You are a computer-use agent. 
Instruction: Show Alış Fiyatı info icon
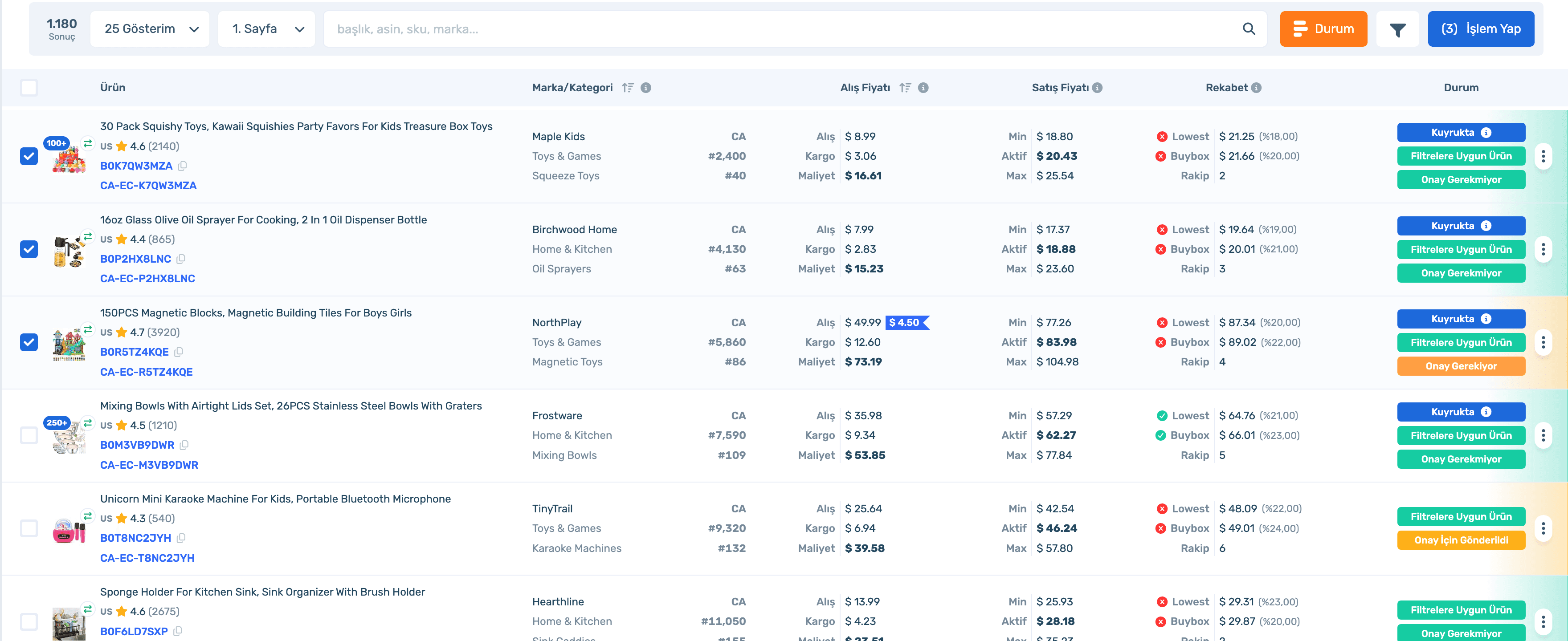pyautogui.click(x=923, y=88)
